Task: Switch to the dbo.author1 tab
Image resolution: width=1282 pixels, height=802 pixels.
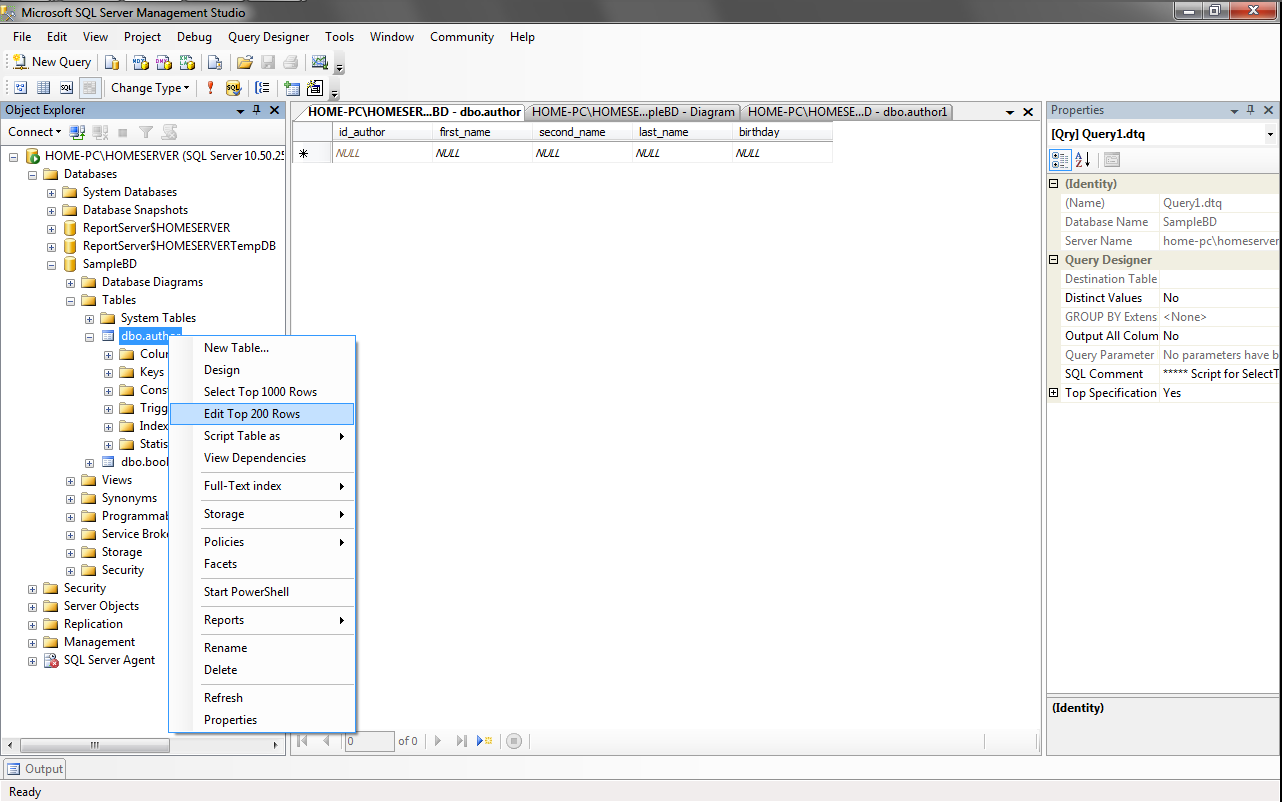Action: 847,112
